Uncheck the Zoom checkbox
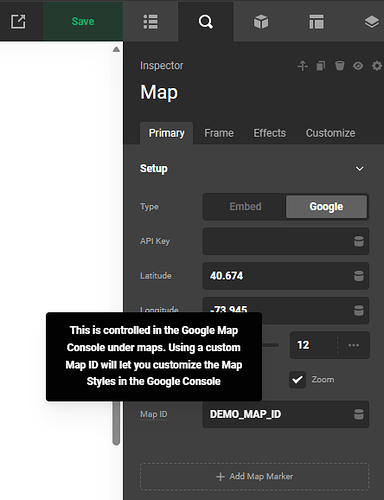The width and height of the screenshot is (384, 500). pyautogui.click(x=297, y=380)
